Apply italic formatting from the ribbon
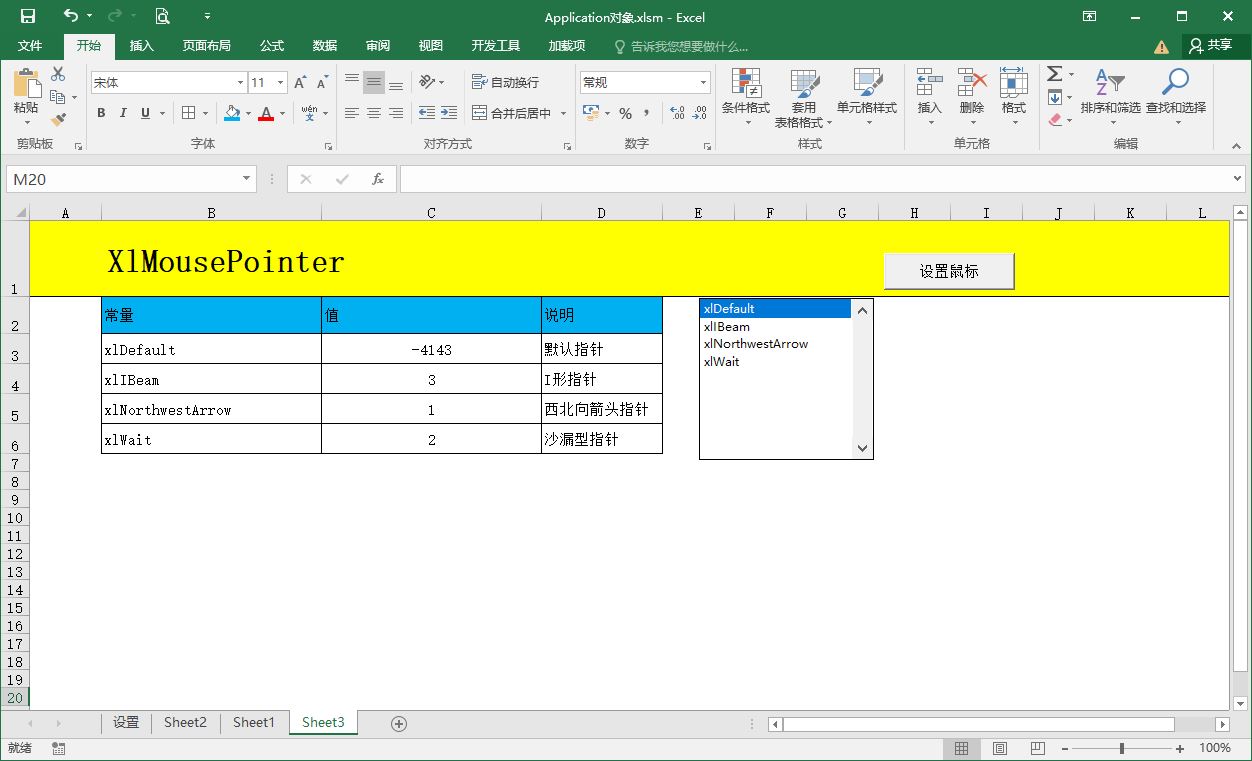 [122, 113]
